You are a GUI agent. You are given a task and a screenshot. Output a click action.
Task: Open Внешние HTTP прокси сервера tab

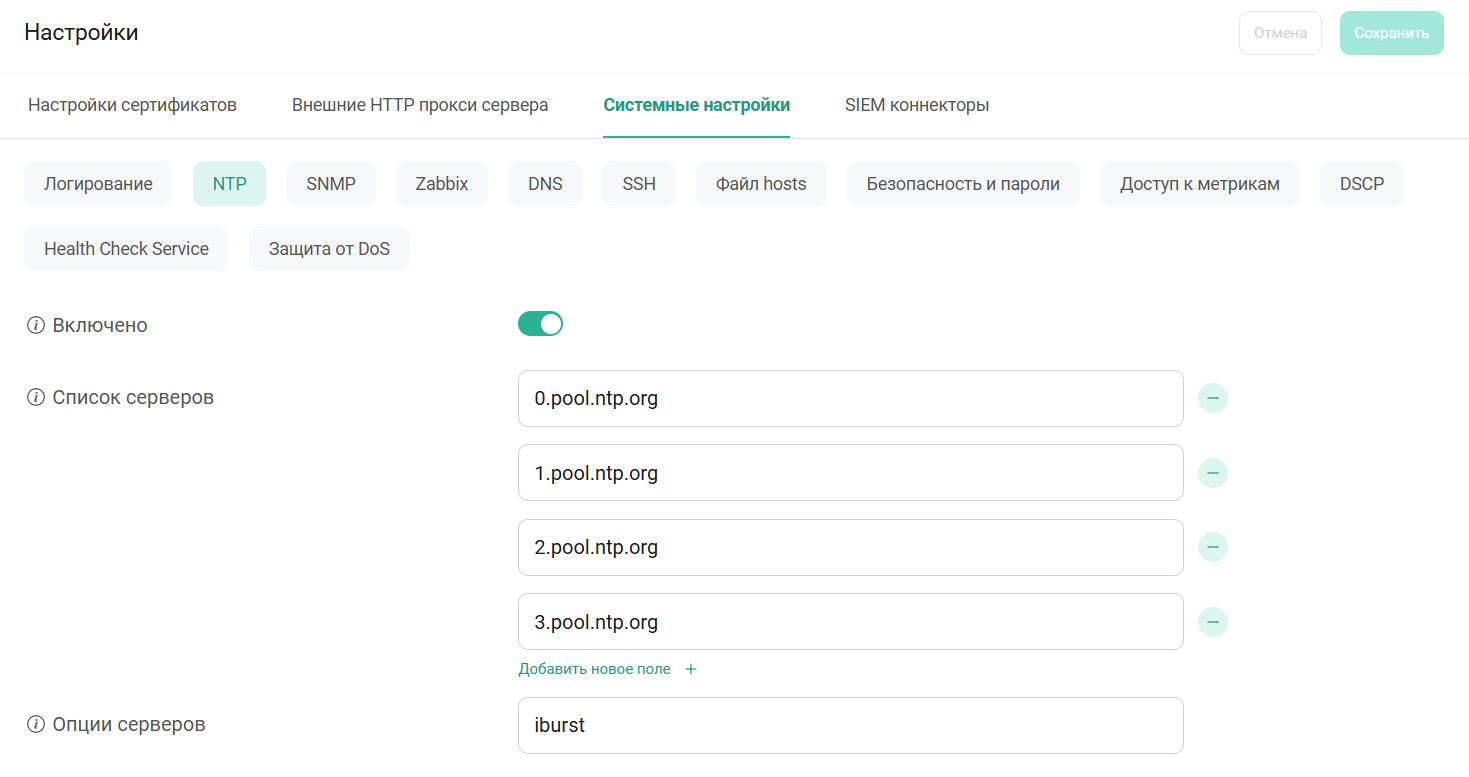click(420, 105)
